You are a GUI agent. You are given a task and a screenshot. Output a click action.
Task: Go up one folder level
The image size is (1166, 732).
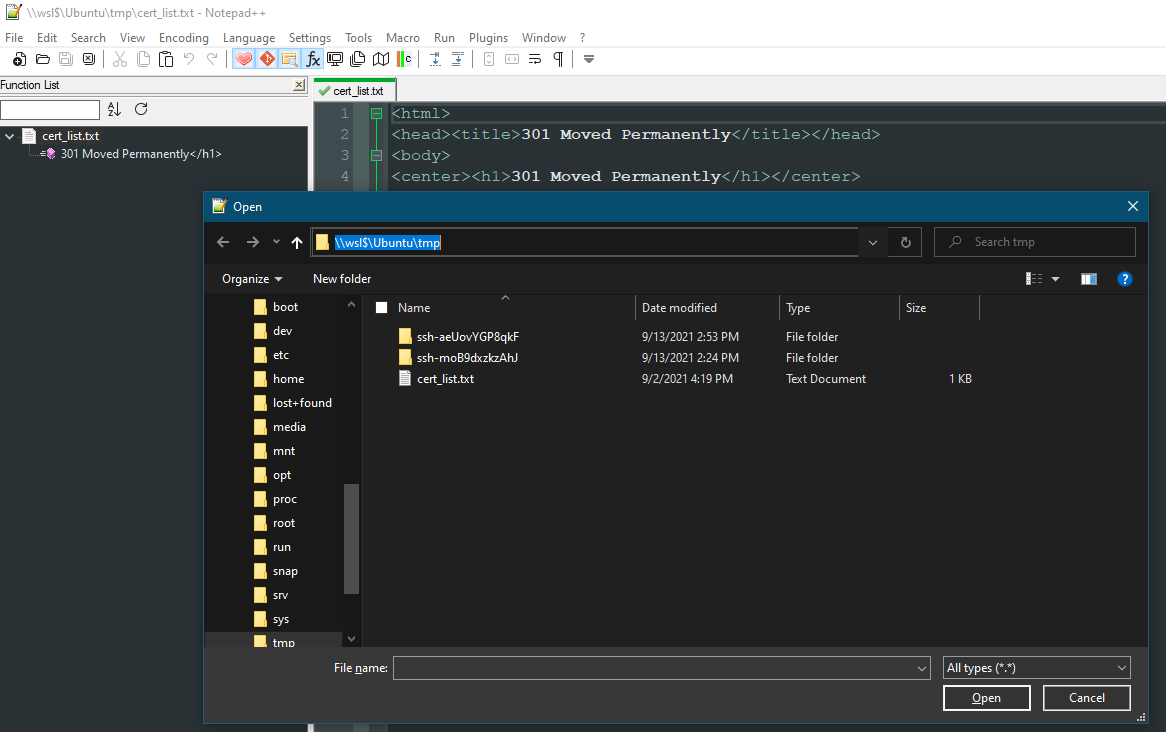[297, 243]
